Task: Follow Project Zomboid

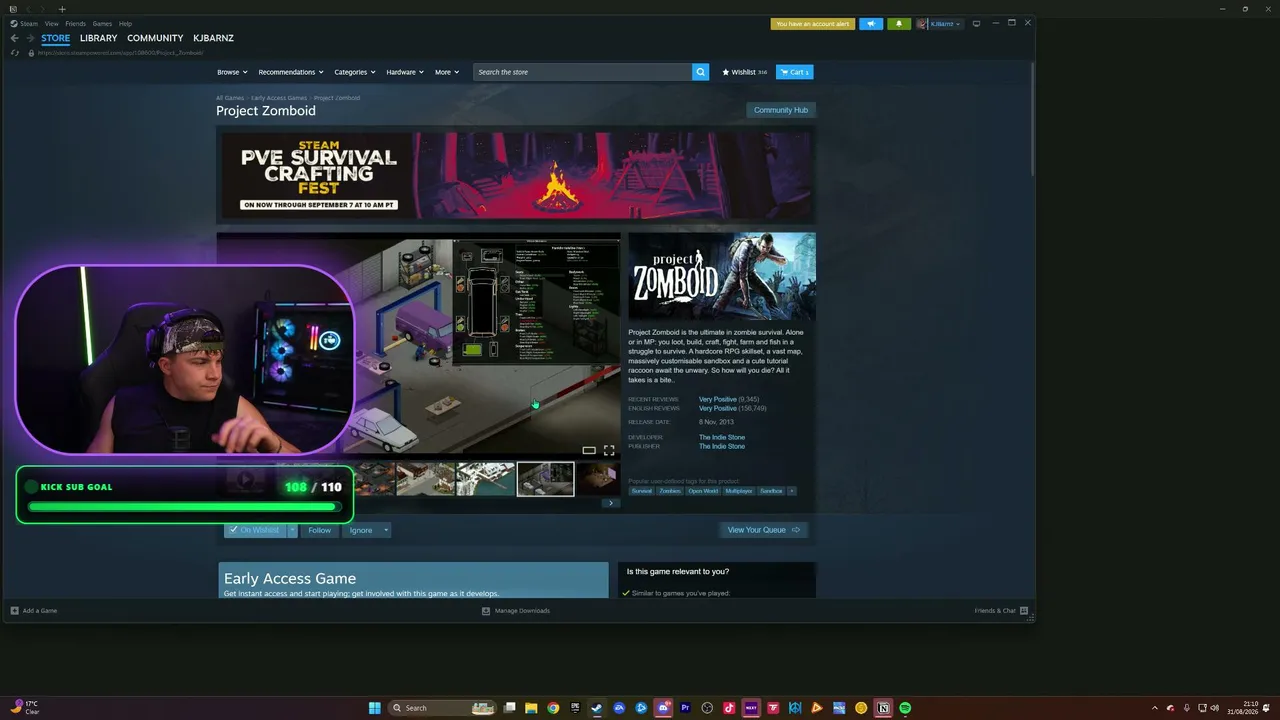Action: point(319,530)
